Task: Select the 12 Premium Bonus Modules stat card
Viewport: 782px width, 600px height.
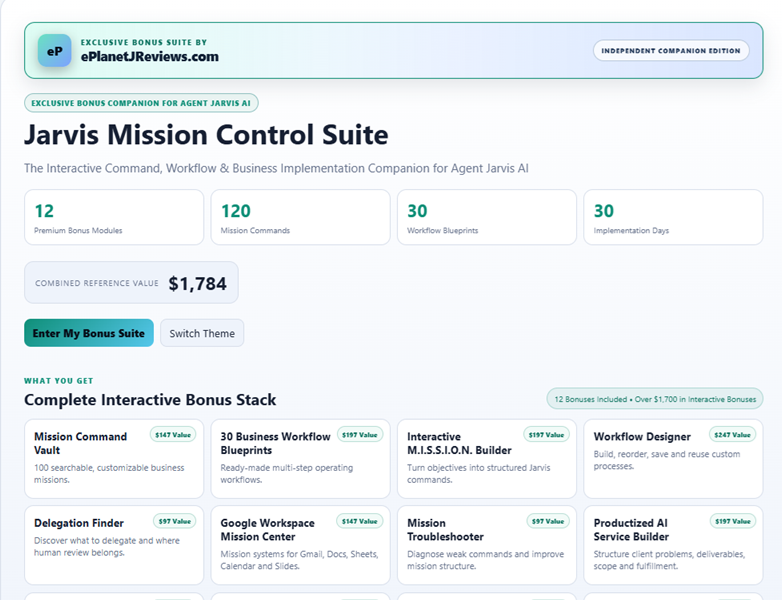Action: point(114,217)
